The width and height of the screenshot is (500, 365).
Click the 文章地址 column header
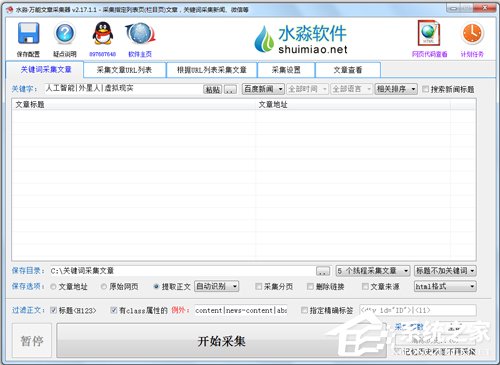click(x=353, y=105)
